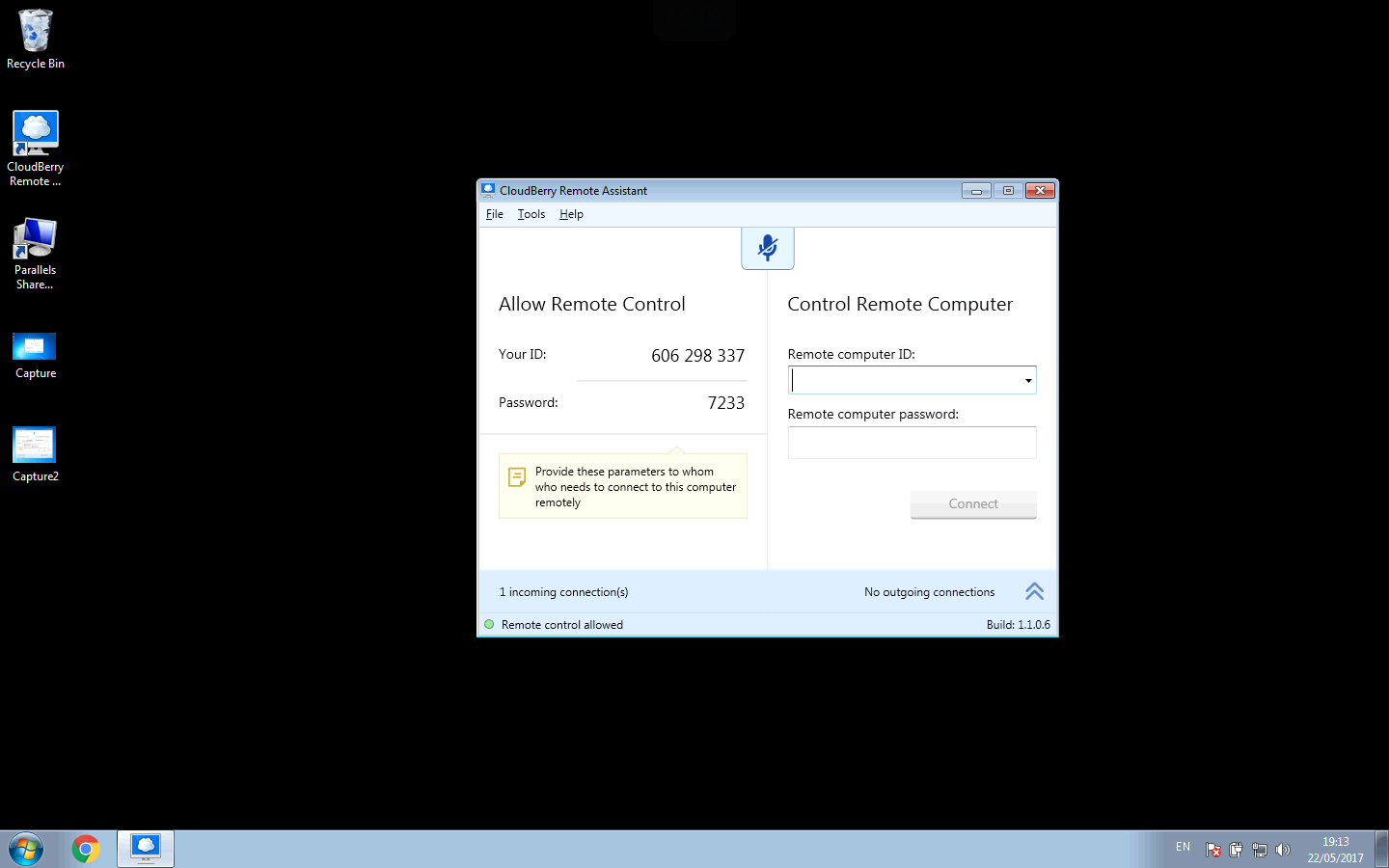Open the Tools menu
This screenshot has width=1389, height=868.
531,214
